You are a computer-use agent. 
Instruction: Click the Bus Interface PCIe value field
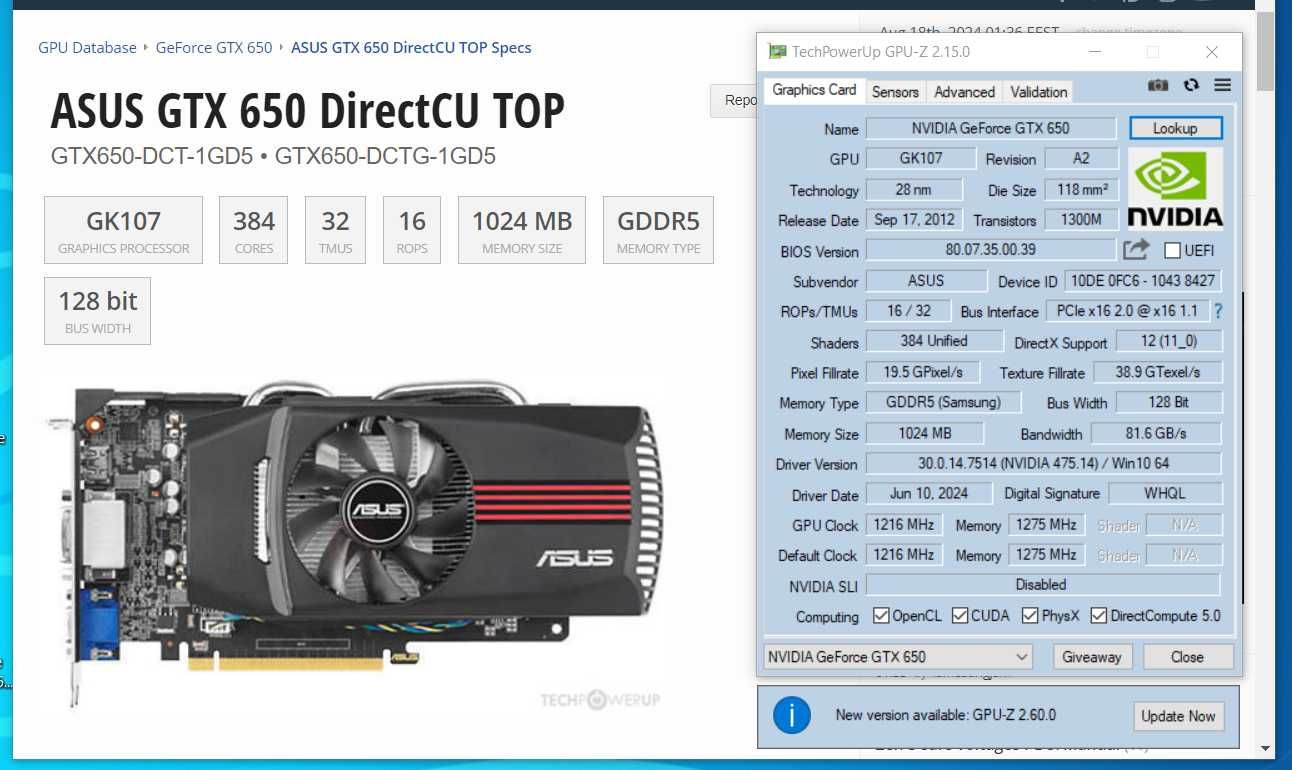[1128, 311]
